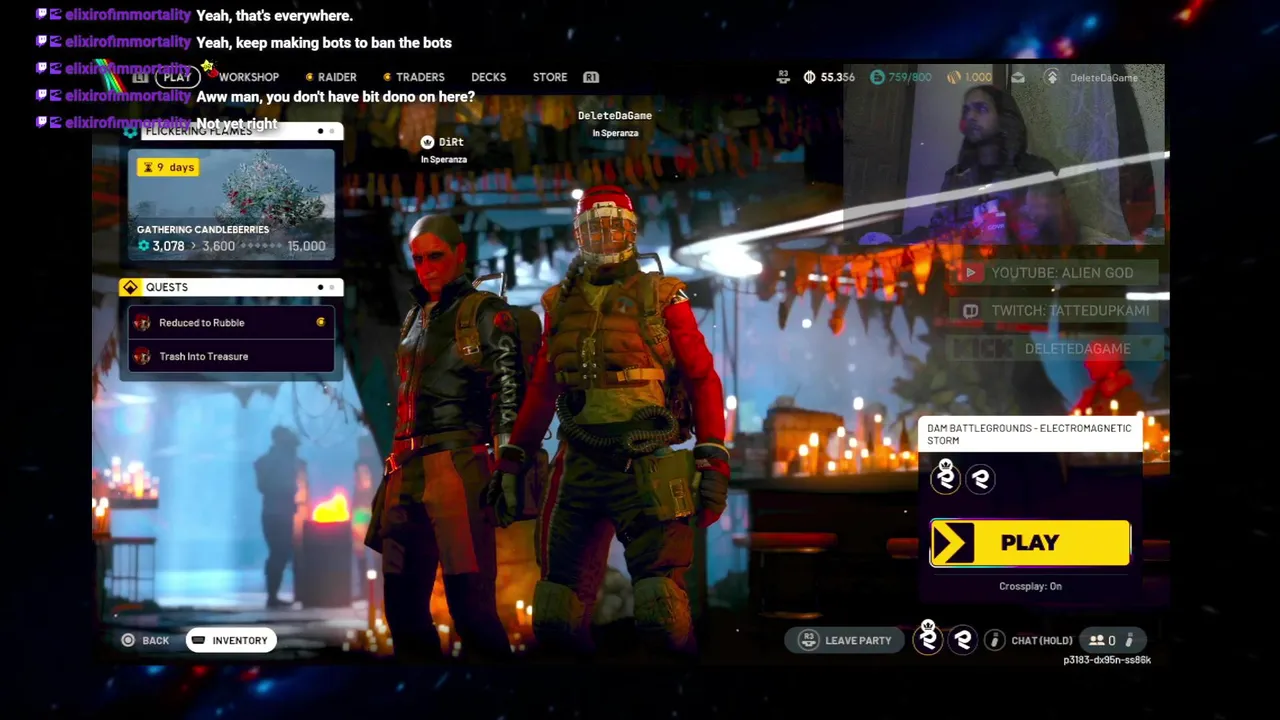Viewport: 1280px width, 720px height.
Task: Open the WORKSHOP tab
Action: (x=249, y=77)
